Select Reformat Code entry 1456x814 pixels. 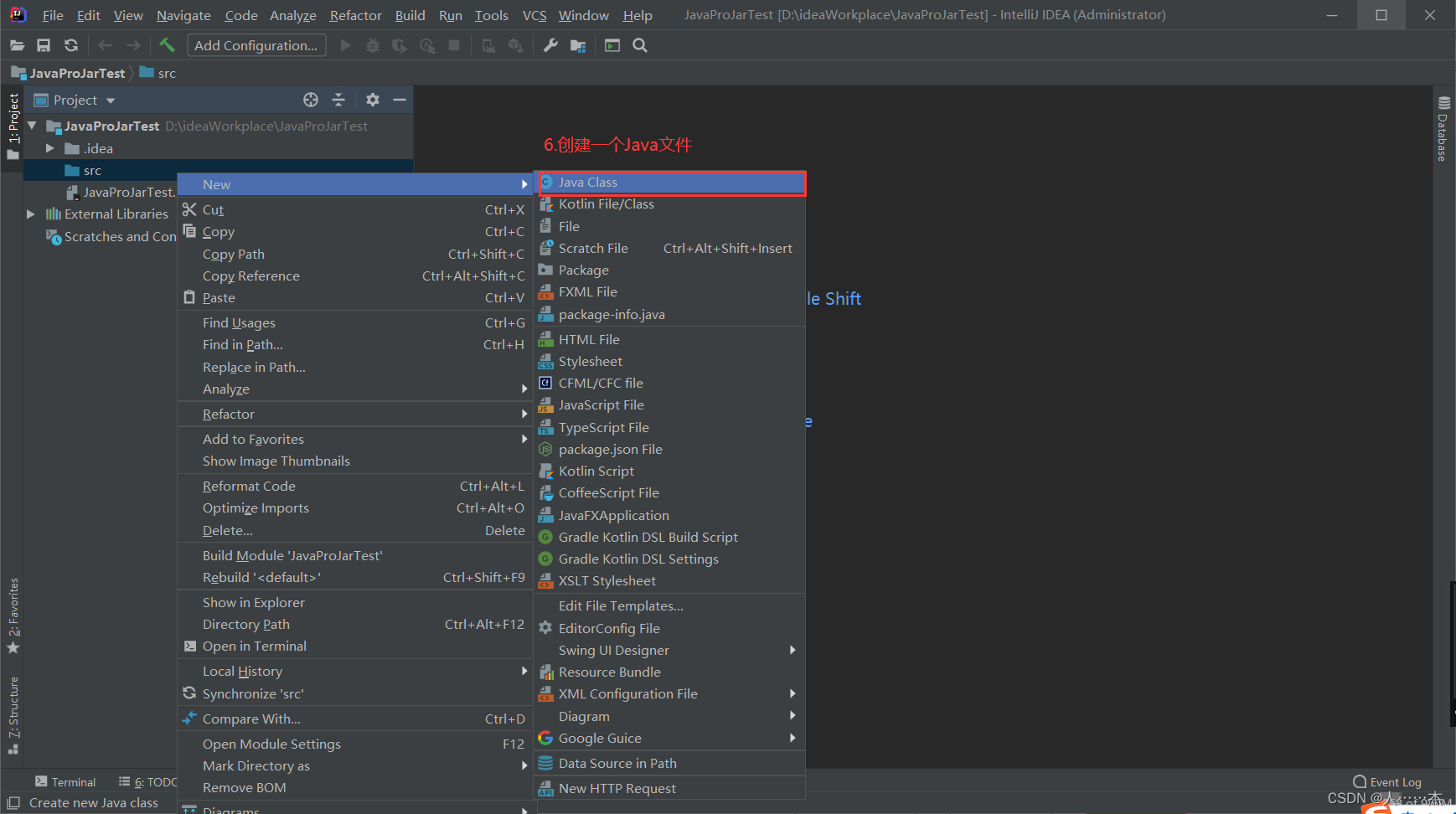pos(355,486)
